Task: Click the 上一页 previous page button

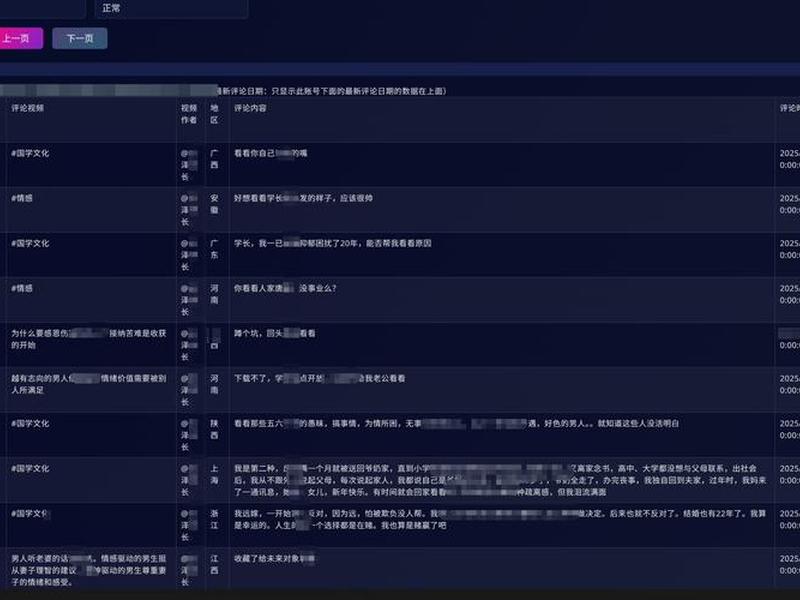Action: (20, 38)
